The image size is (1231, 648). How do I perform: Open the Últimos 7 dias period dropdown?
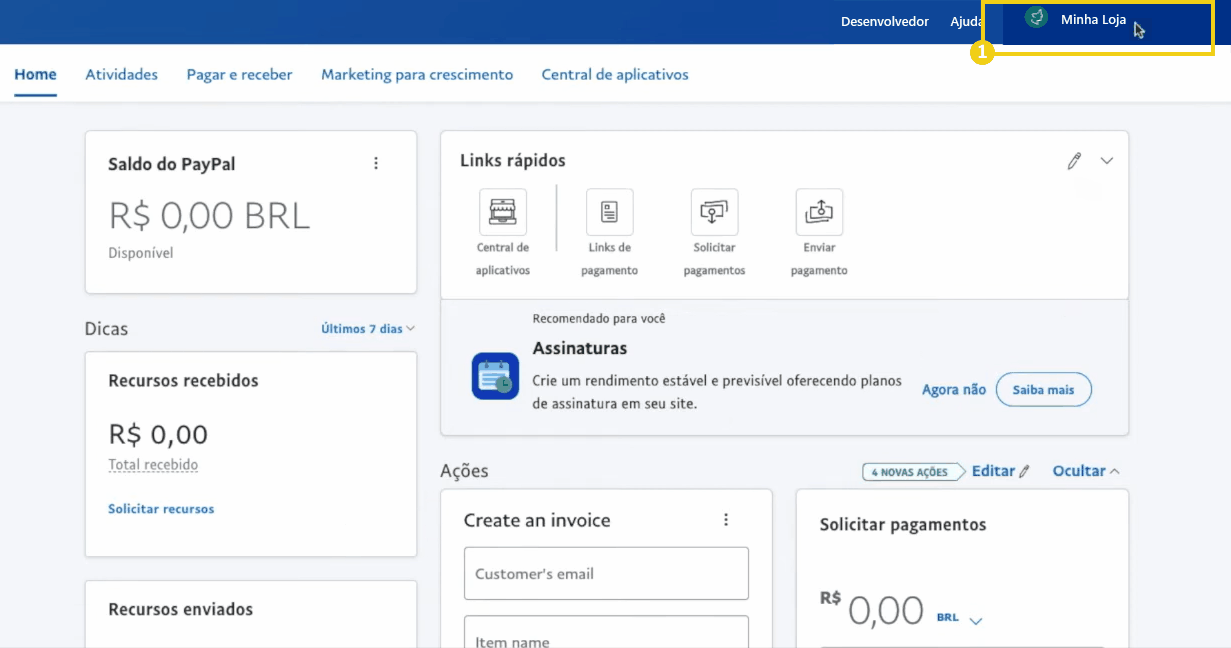pyautogui.click(x=368, y=328)
